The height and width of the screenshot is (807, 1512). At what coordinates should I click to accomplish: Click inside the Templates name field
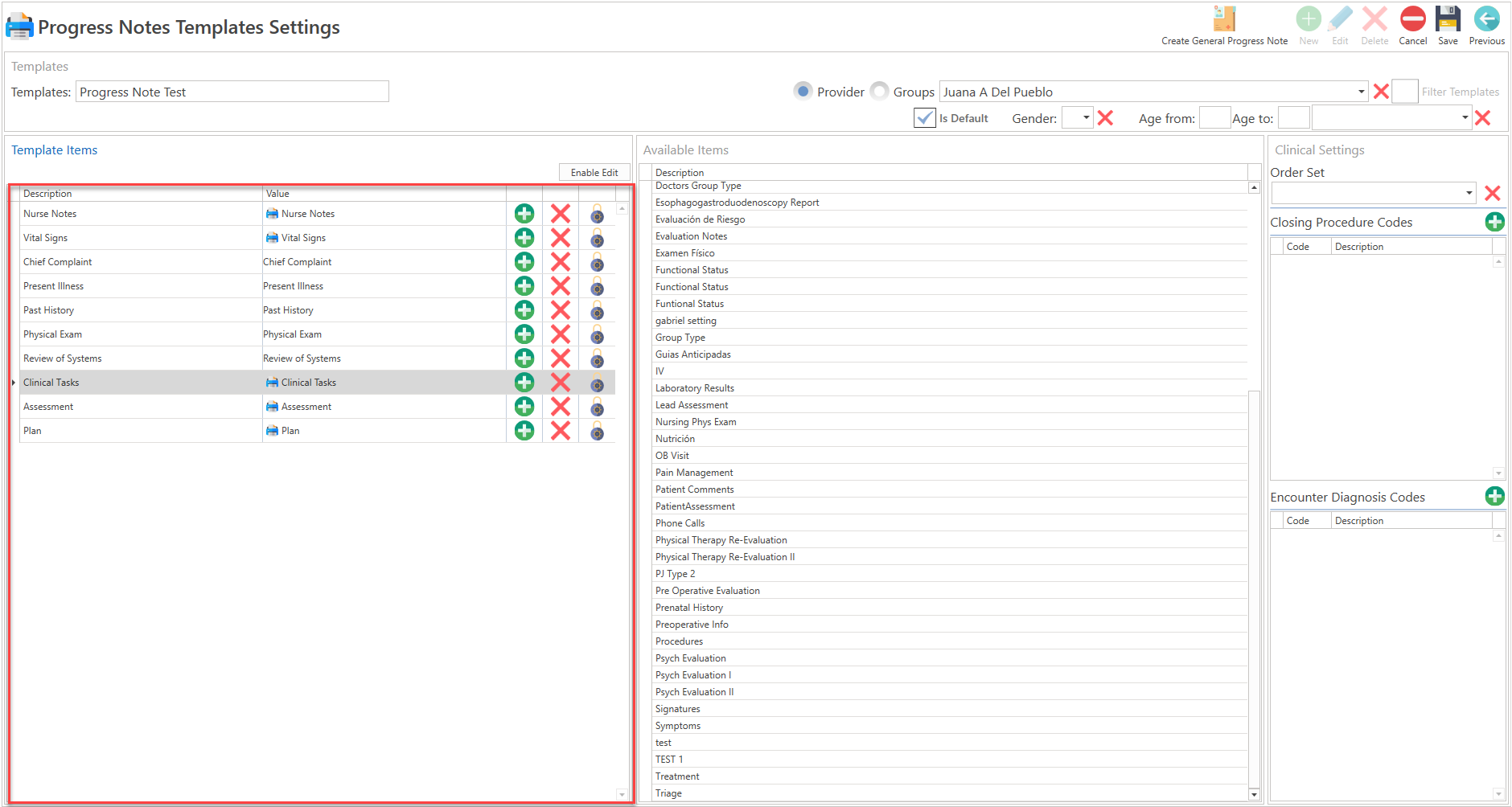click(x=232, y=91)
